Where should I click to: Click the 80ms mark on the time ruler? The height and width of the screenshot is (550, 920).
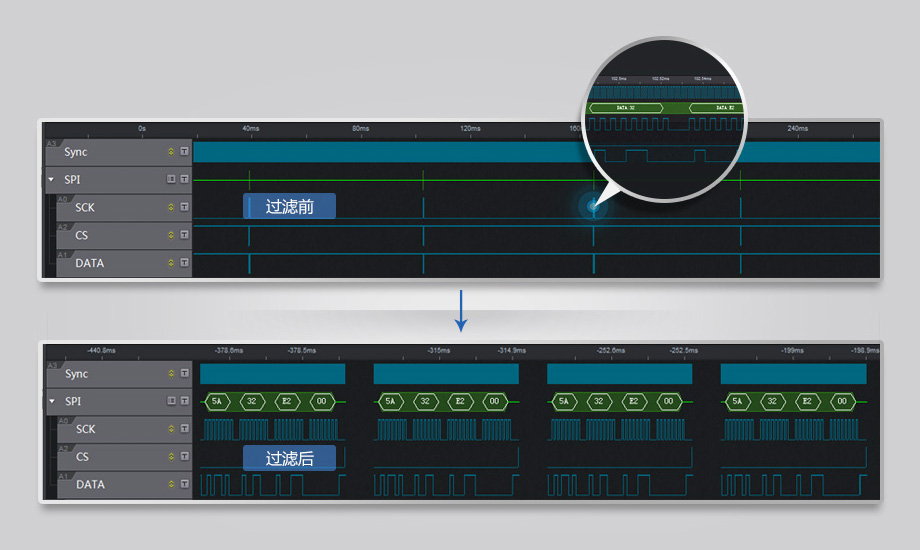point(360,128)
